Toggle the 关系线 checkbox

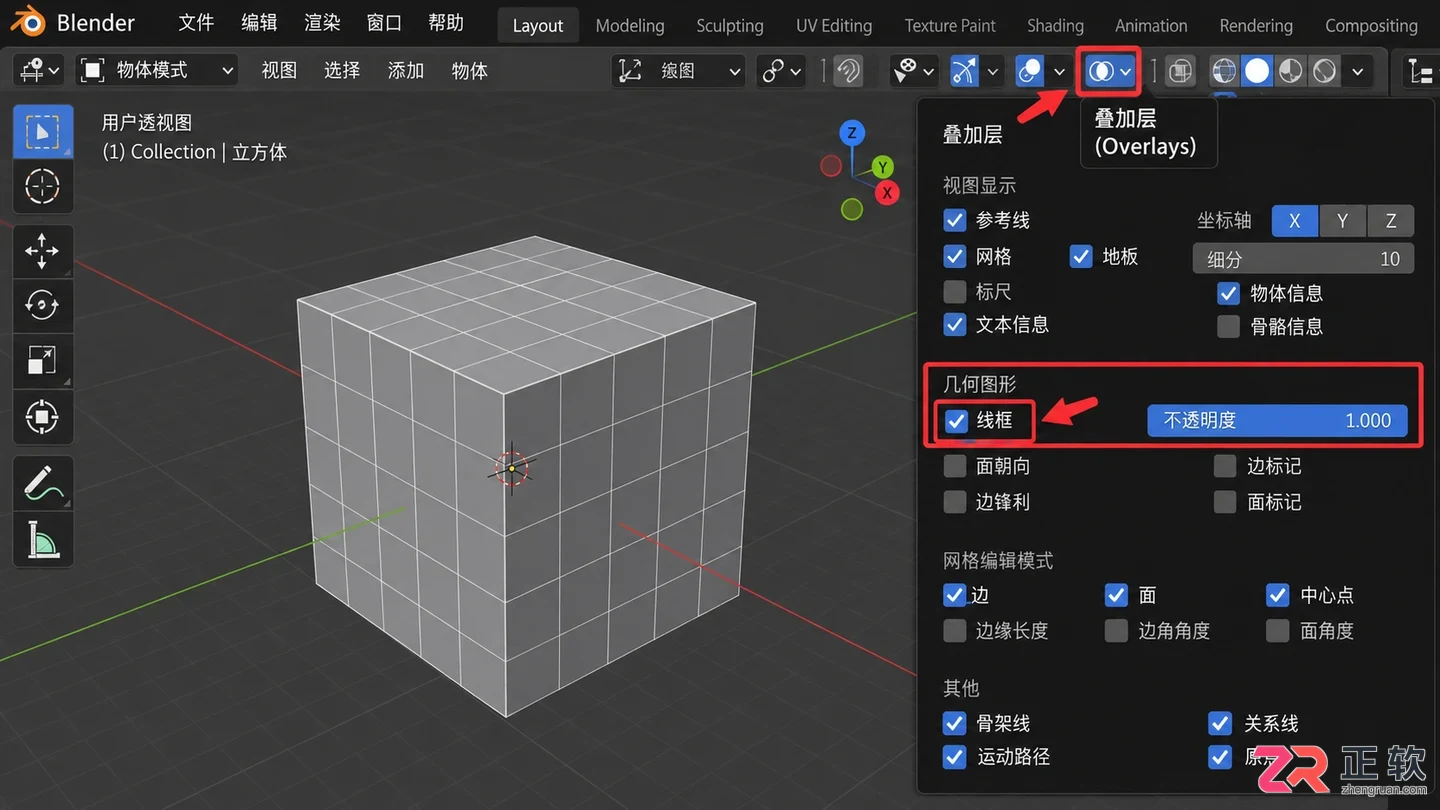click(x=1220, y=723)
